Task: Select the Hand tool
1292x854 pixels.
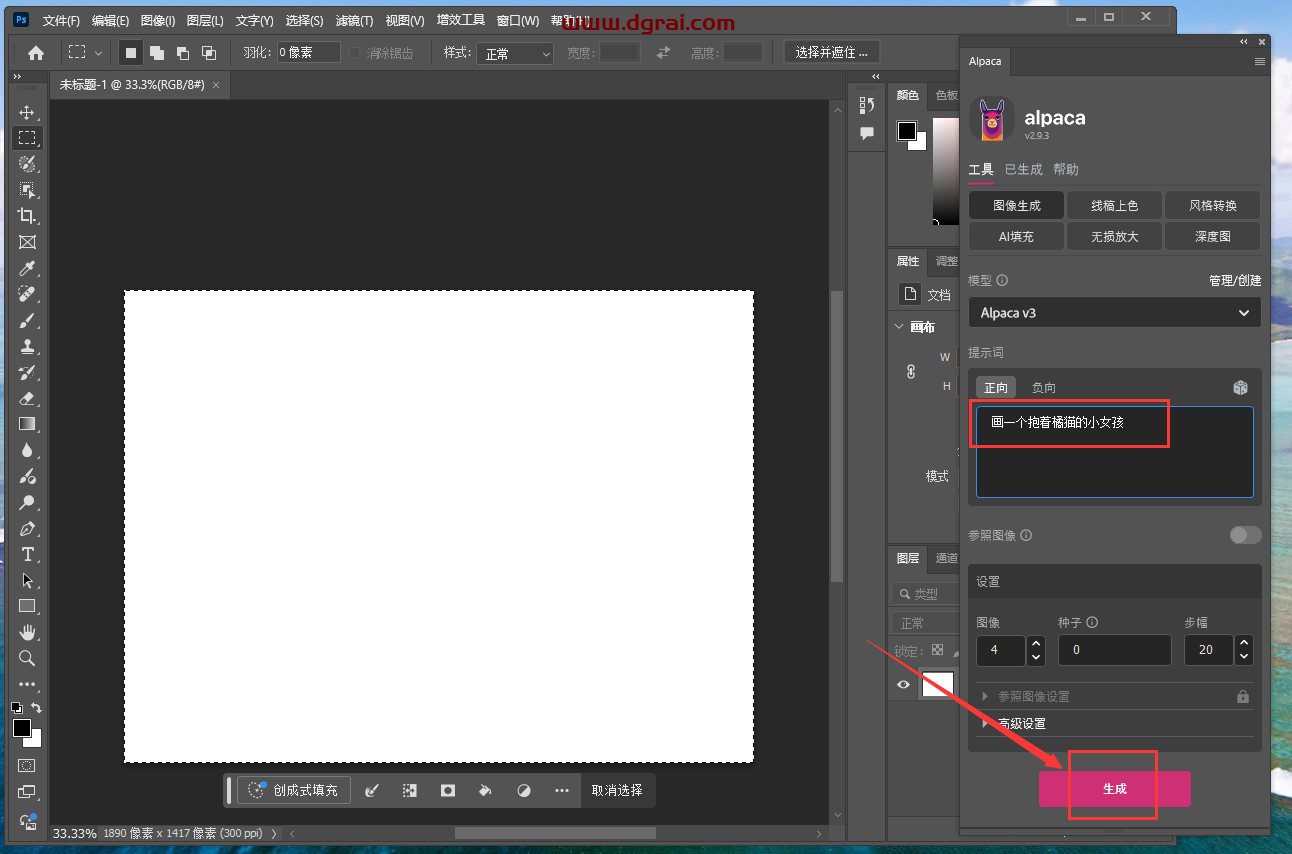Action: [27, 632]
